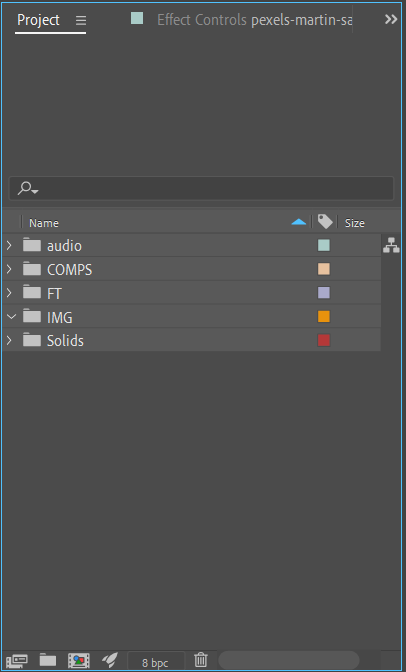Show hidden panels with double-chevron icon
Viewport: 406px width, 672px height.
pyautogui.click(x=391, y=19)
